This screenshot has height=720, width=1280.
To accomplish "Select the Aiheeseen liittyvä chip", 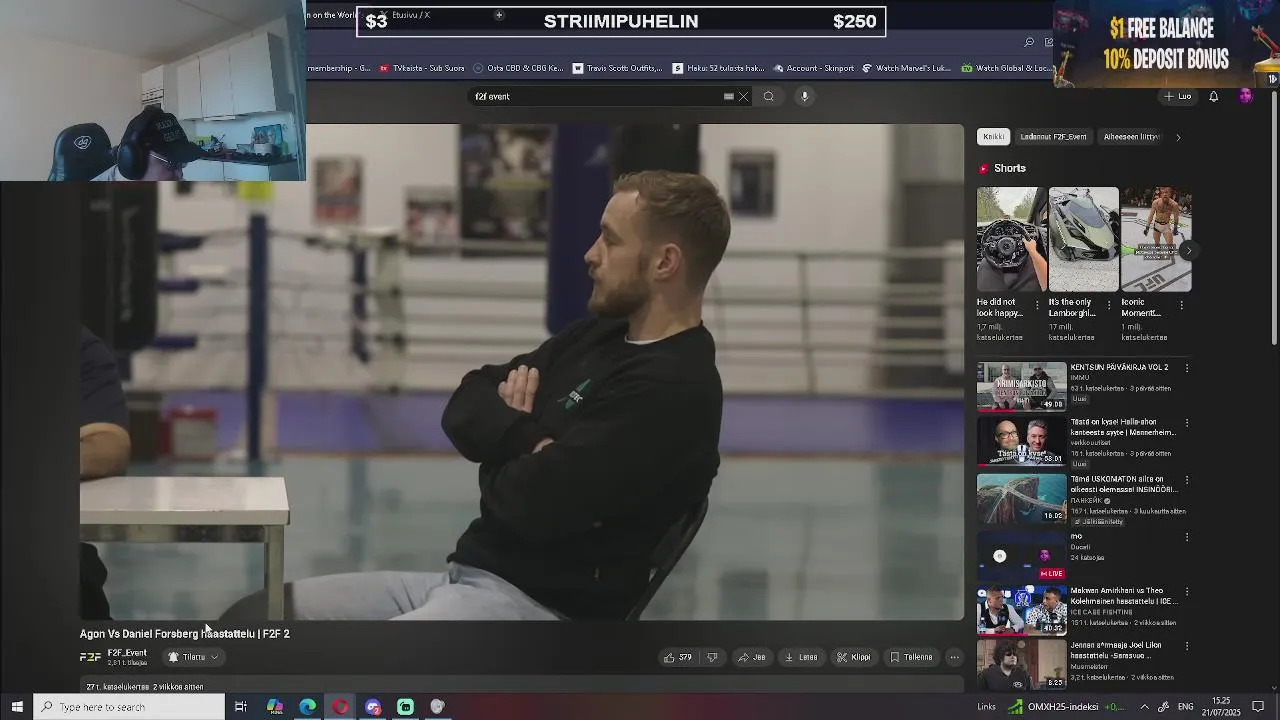I will pos(1131,137).
